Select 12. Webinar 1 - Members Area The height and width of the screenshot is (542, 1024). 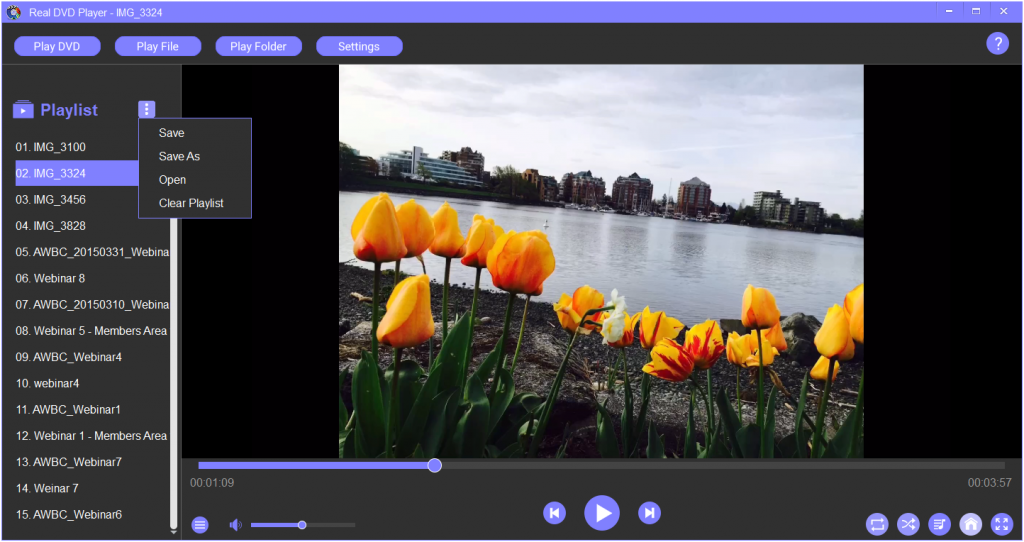[91, 436]
